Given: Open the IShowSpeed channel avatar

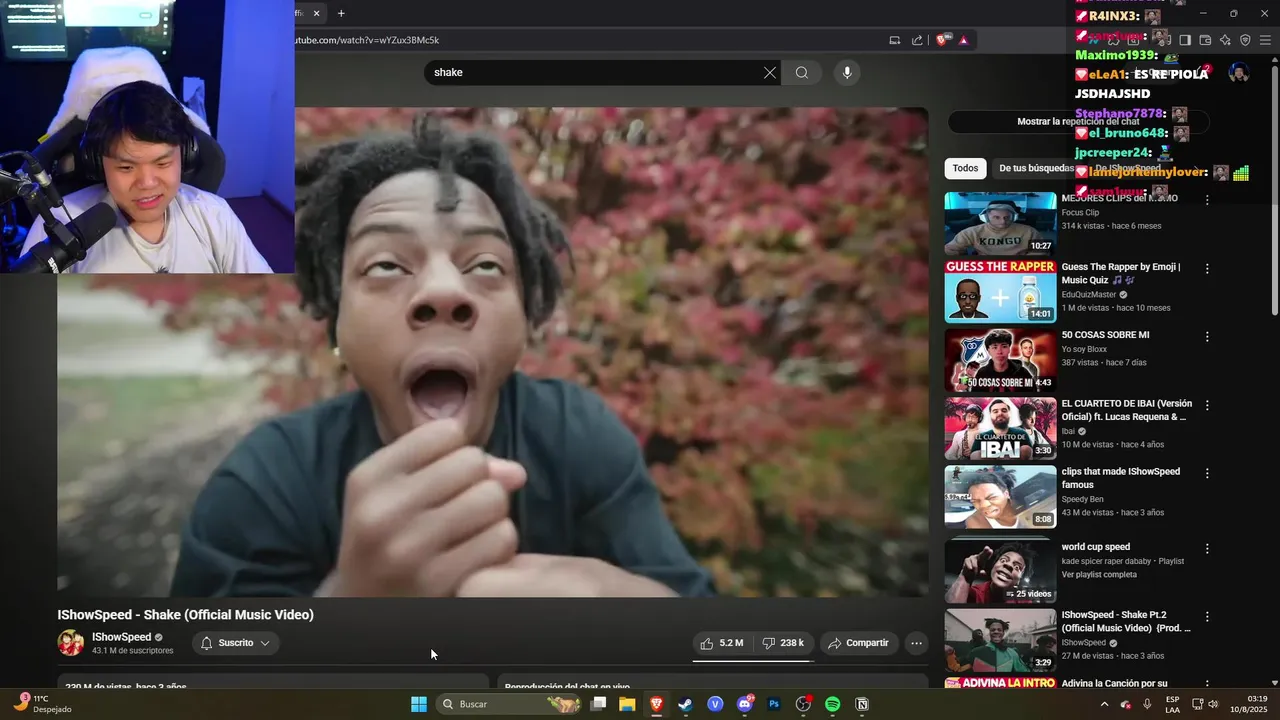Looking at the screenshot, I should [x=71, y=643].
